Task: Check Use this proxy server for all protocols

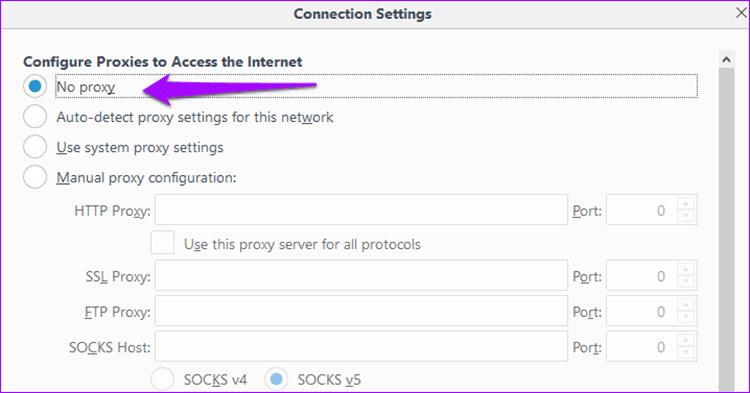Action: (x=163, y=243)
